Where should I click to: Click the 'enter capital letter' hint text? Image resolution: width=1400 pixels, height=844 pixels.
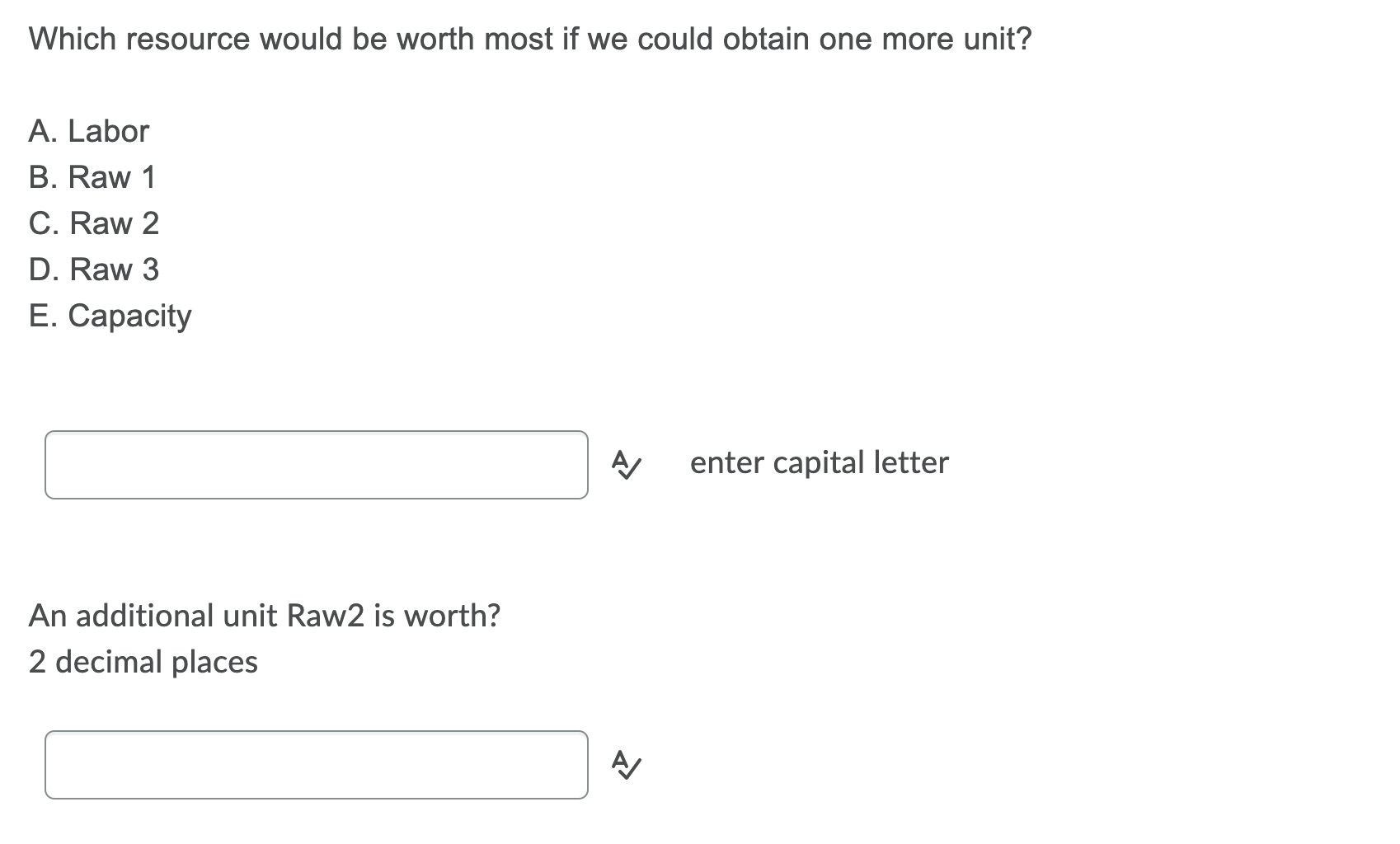820,463
